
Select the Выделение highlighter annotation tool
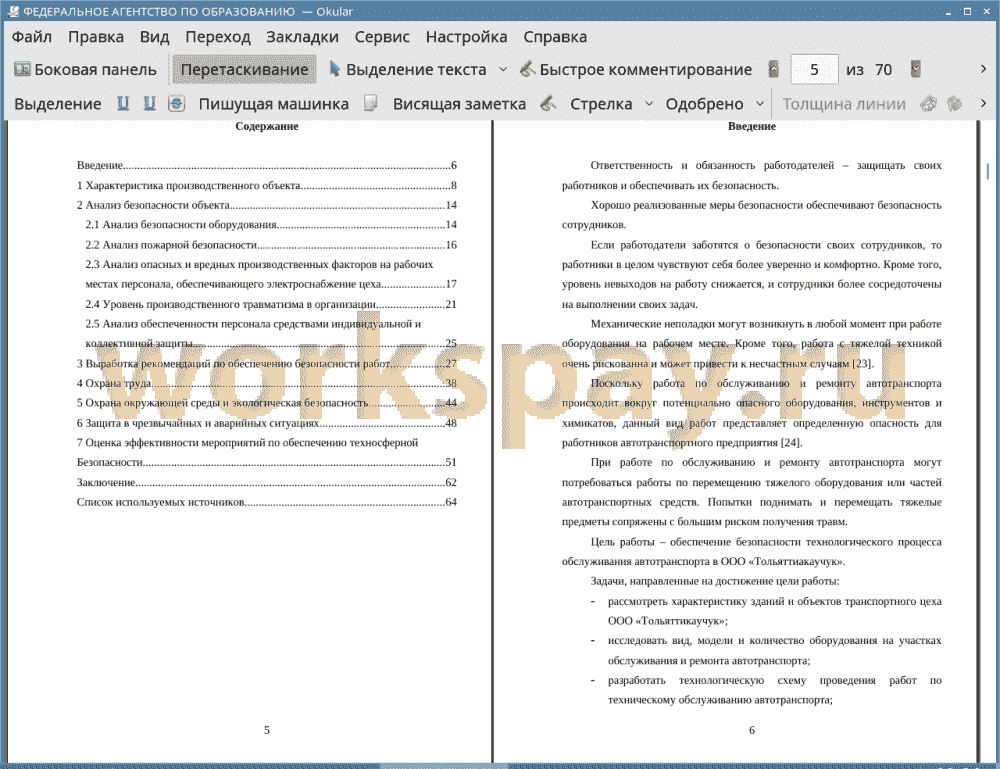click(57, 104)
